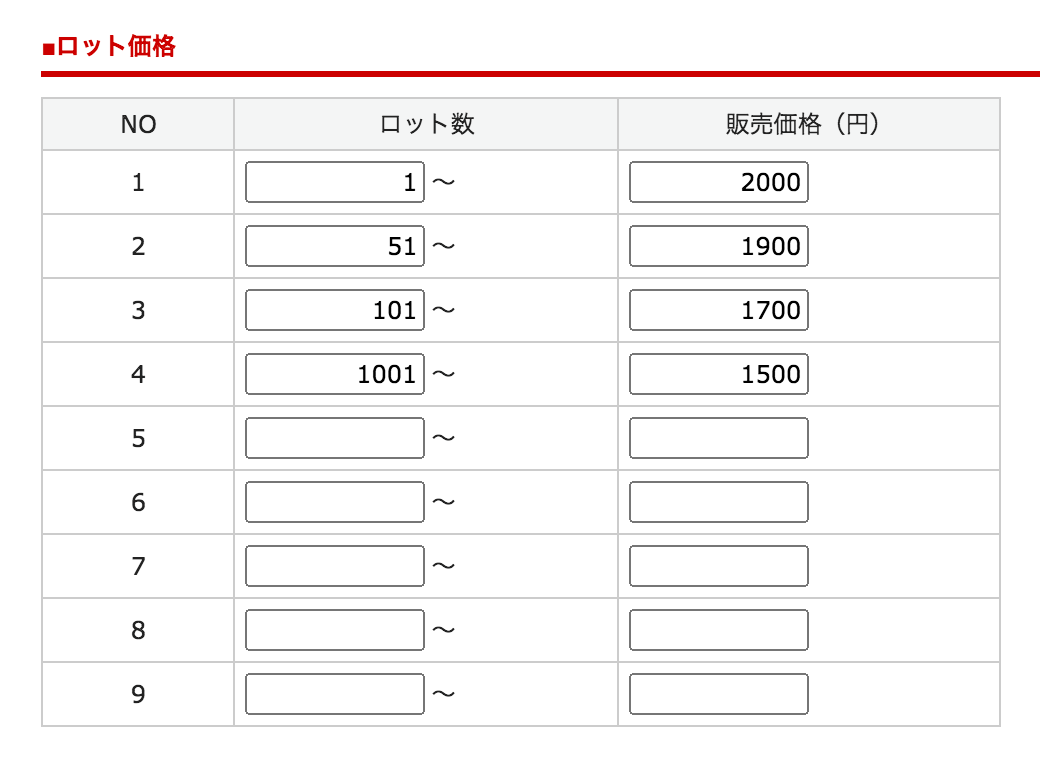Click the sales price field in row 8
Screen dimensions: 1040x764
click(718, 630)
